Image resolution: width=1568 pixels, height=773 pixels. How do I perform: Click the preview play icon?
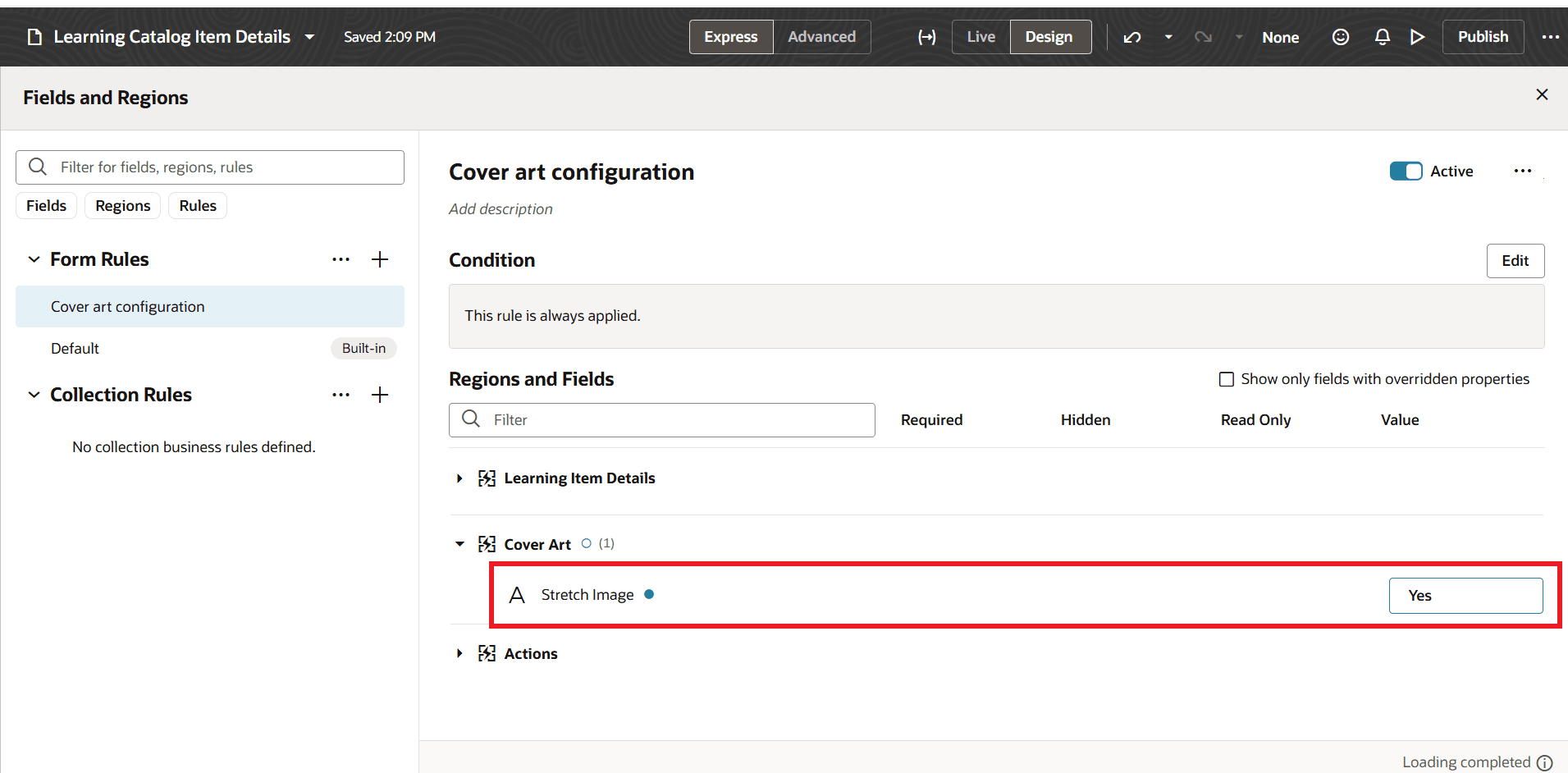coord(1417,37)
